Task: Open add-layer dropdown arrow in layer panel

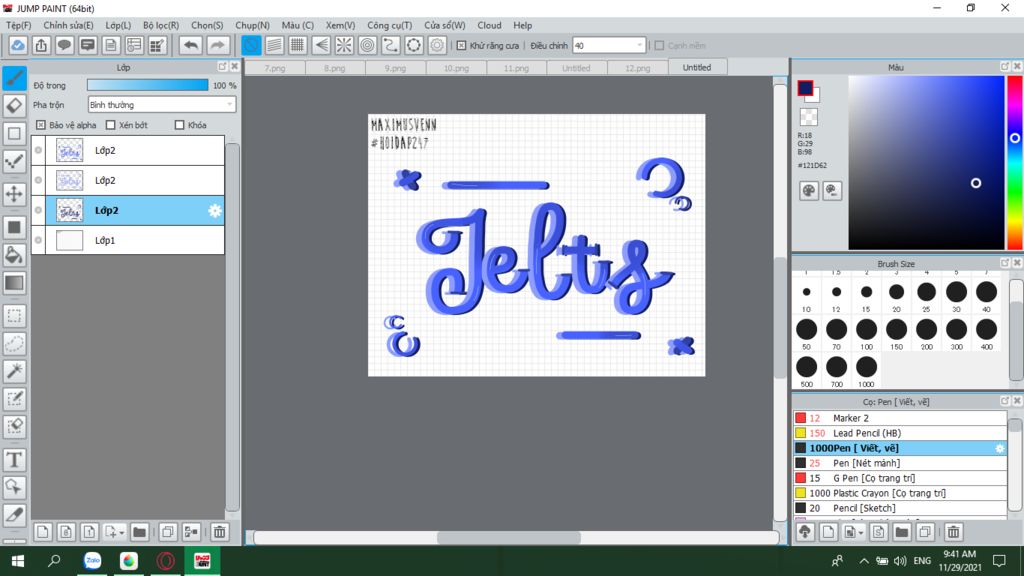Action: [122, 533]
